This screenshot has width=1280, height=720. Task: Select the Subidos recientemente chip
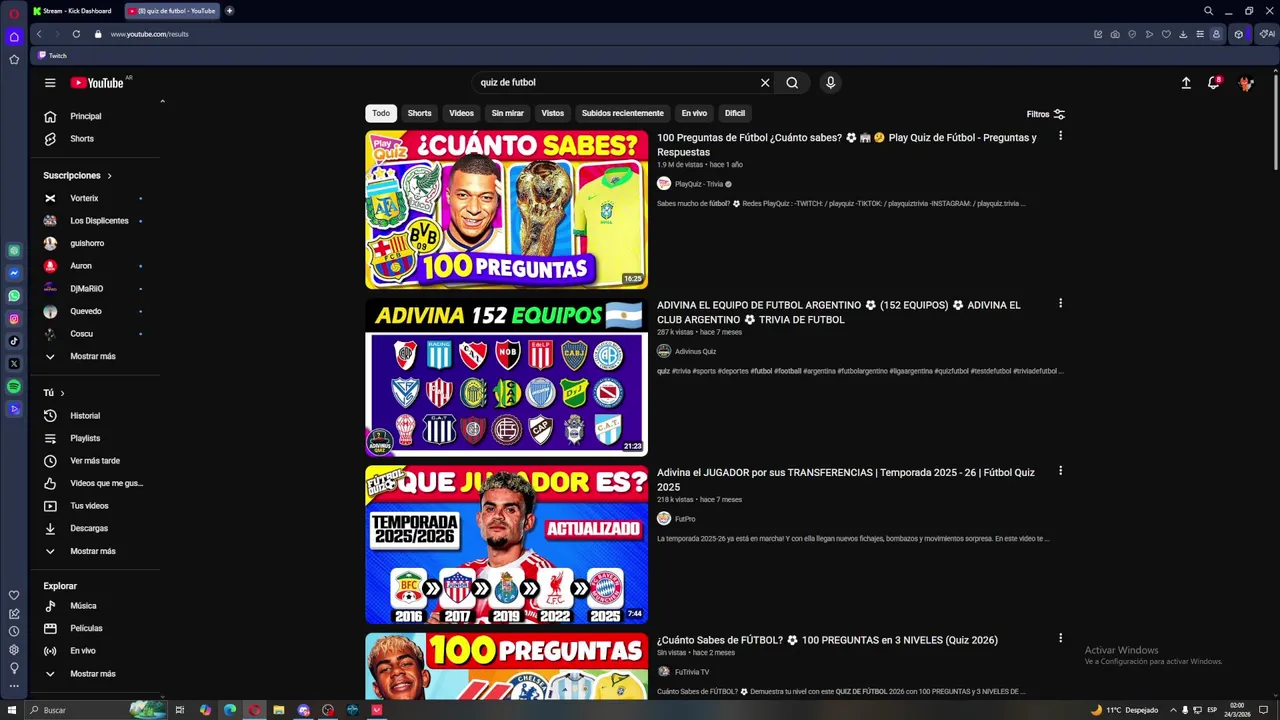click(623, 113)
